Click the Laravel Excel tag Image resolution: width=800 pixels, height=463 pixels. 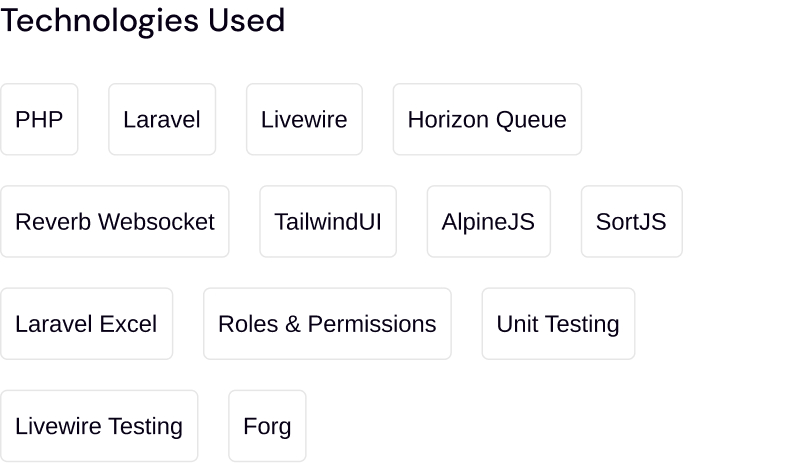pos(86,324)
